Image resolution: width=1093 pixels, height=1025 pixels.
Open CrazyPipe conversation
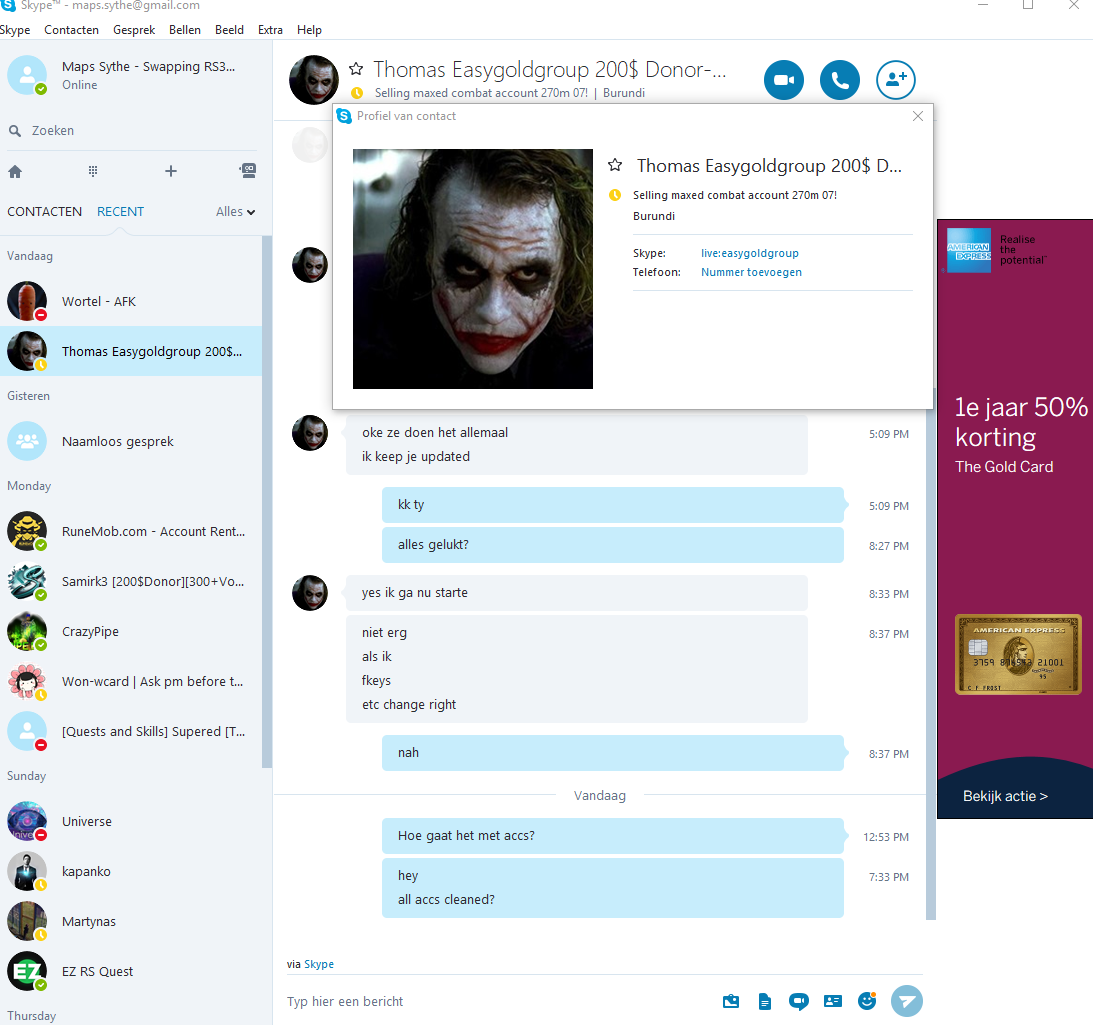131,632
